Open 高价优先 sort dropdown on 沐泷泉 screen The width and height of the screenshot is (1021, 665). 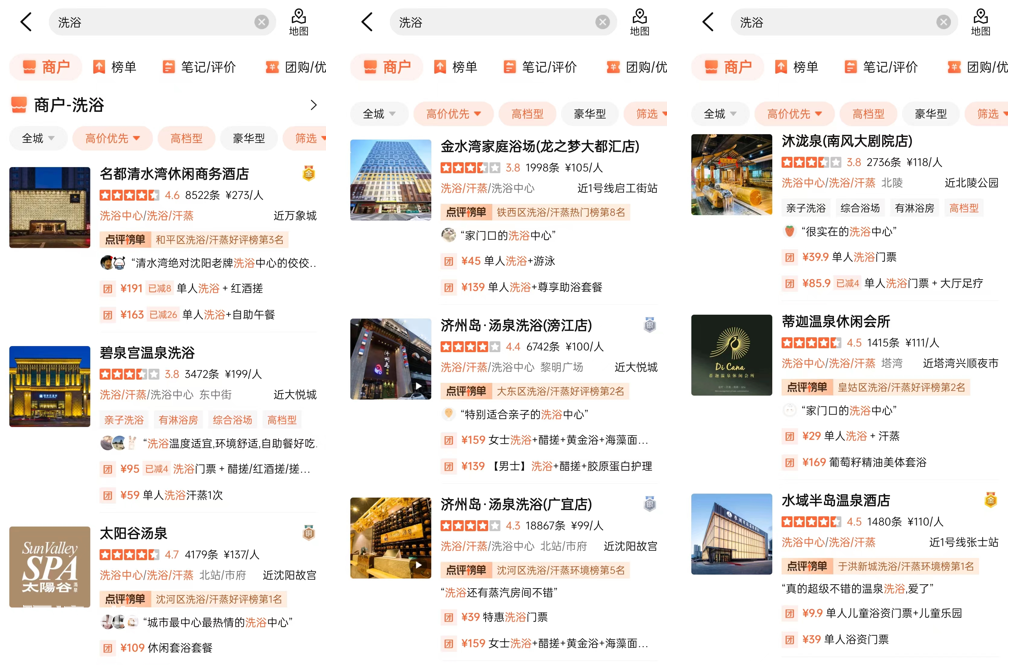(x=794, y=114)
